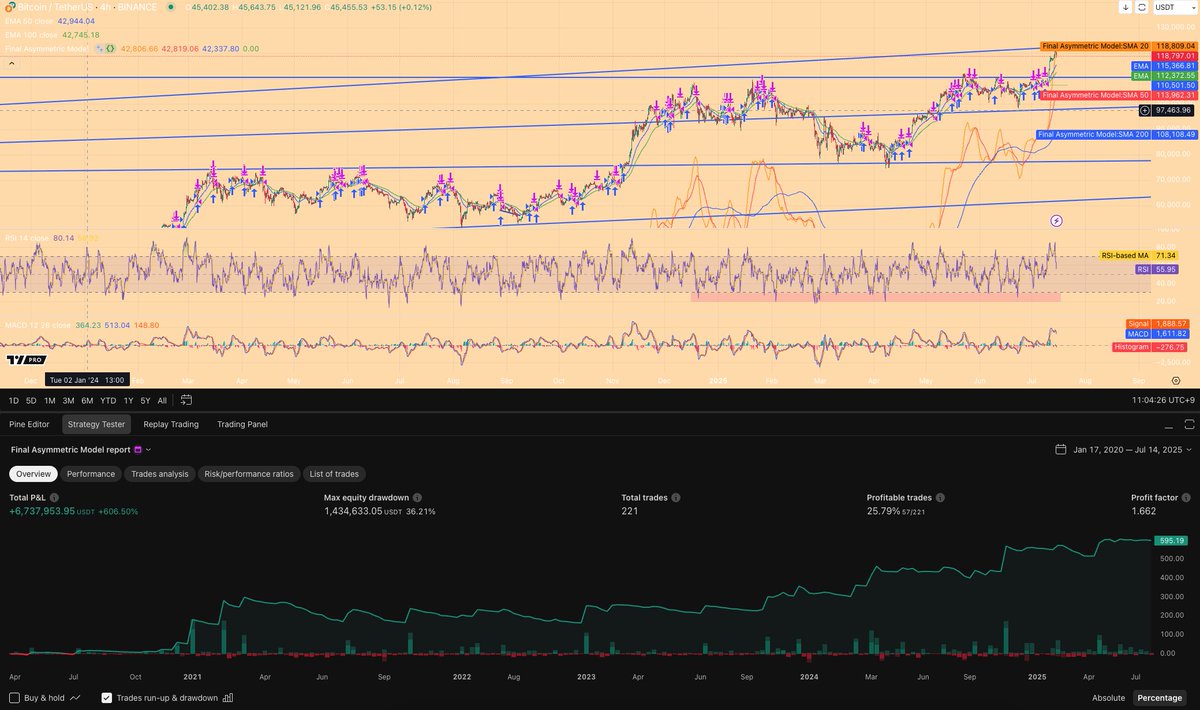Click info icon next to Max equity drawdown
The width and height of the screenshot is (1200, 710).
[417, 497]
